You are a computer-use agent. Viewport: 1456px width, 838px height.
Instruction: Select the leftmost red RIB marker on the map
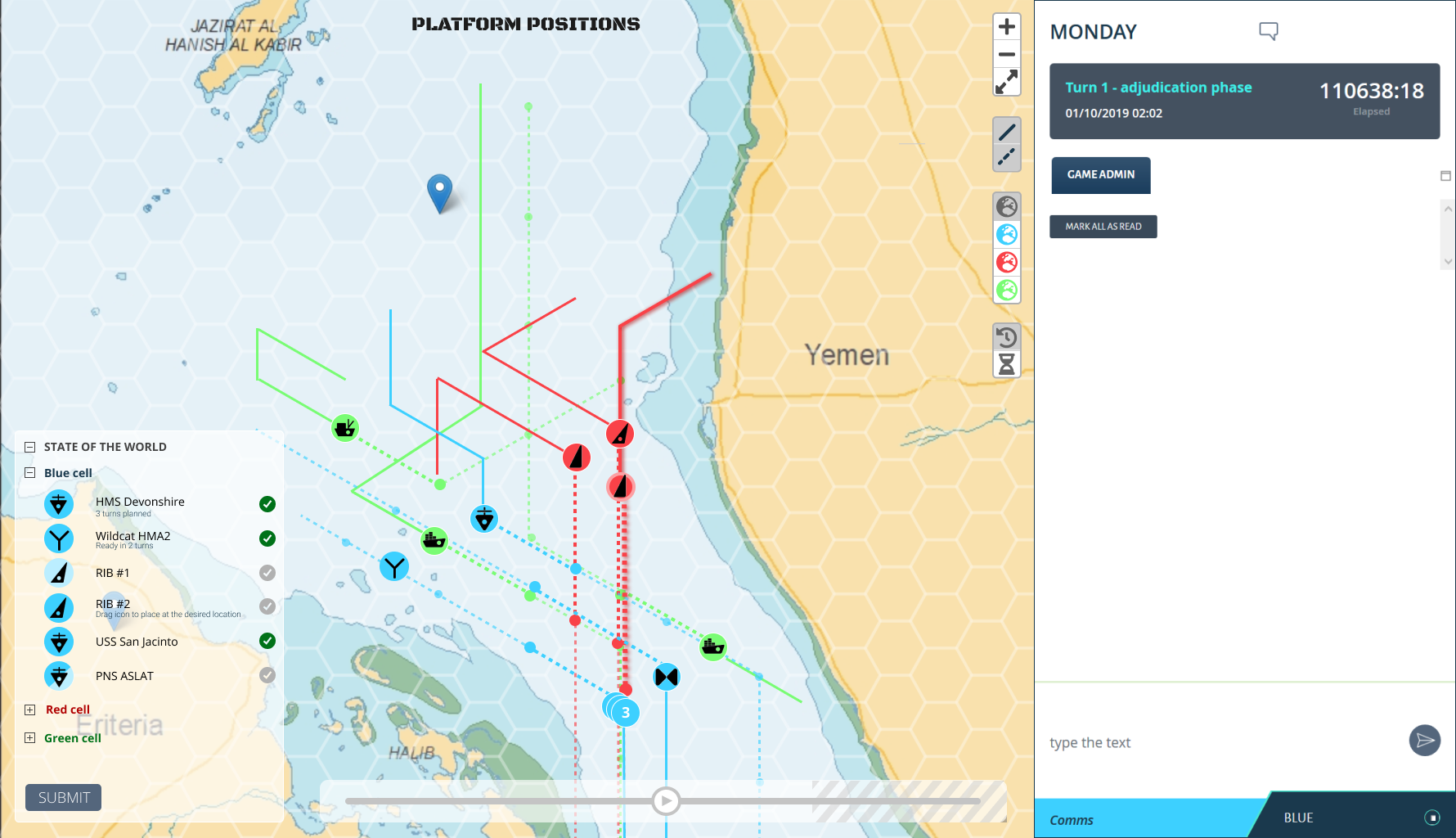click(x=577, y=457)
